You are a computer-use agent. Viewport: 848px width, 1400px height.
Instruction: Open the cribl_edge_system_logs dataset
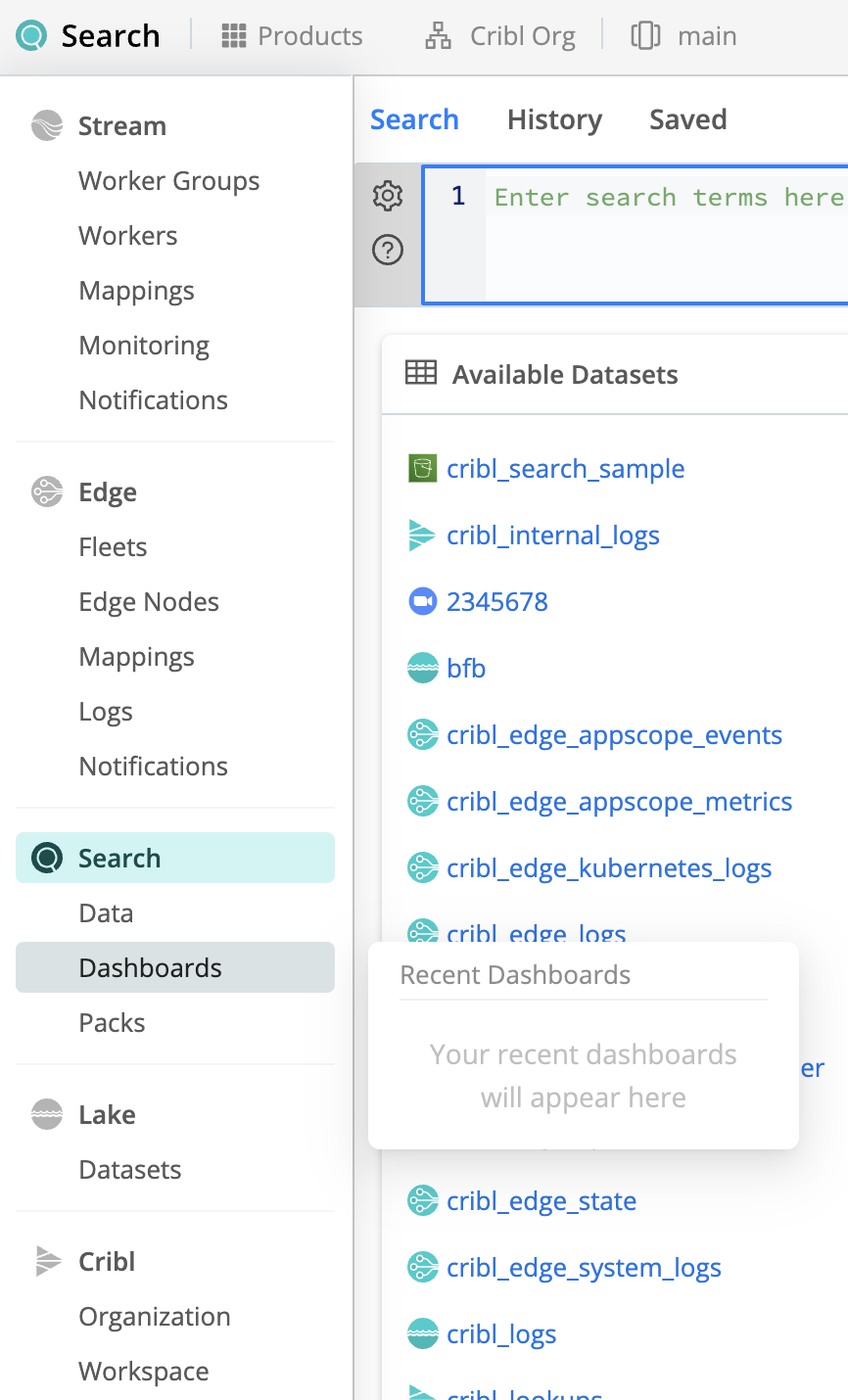pyautogui.click(x=584, y=1268)
